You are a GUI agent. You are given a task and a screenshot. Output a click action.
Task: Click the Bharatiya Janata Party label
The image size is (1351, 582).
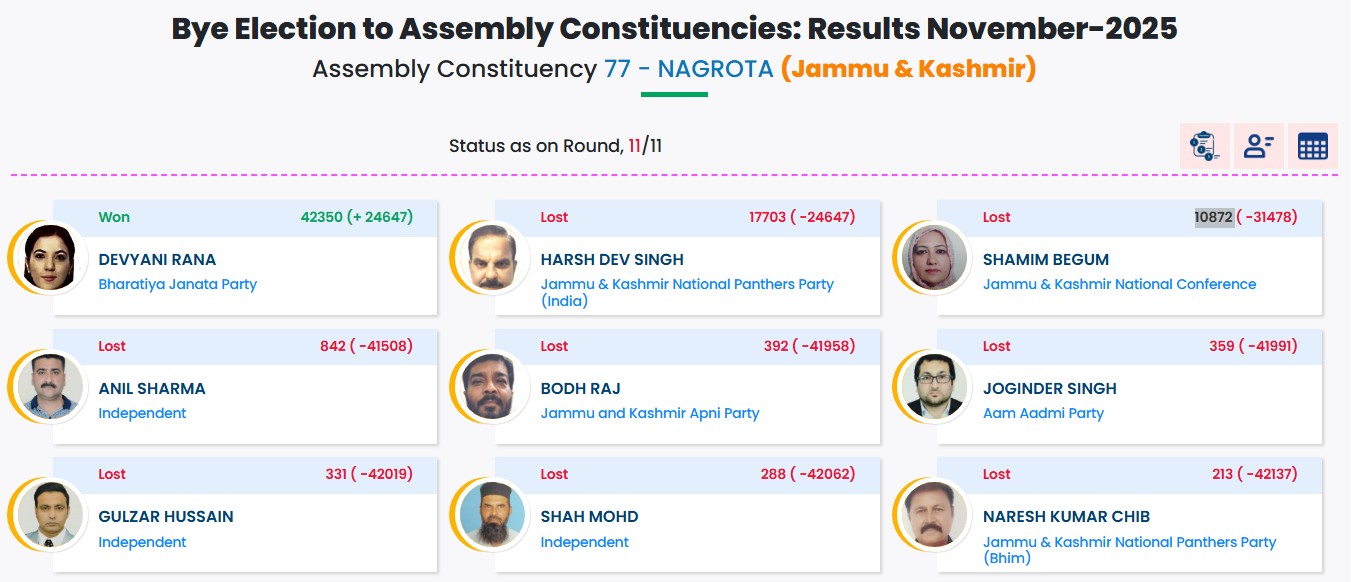(x=177, y=284)
